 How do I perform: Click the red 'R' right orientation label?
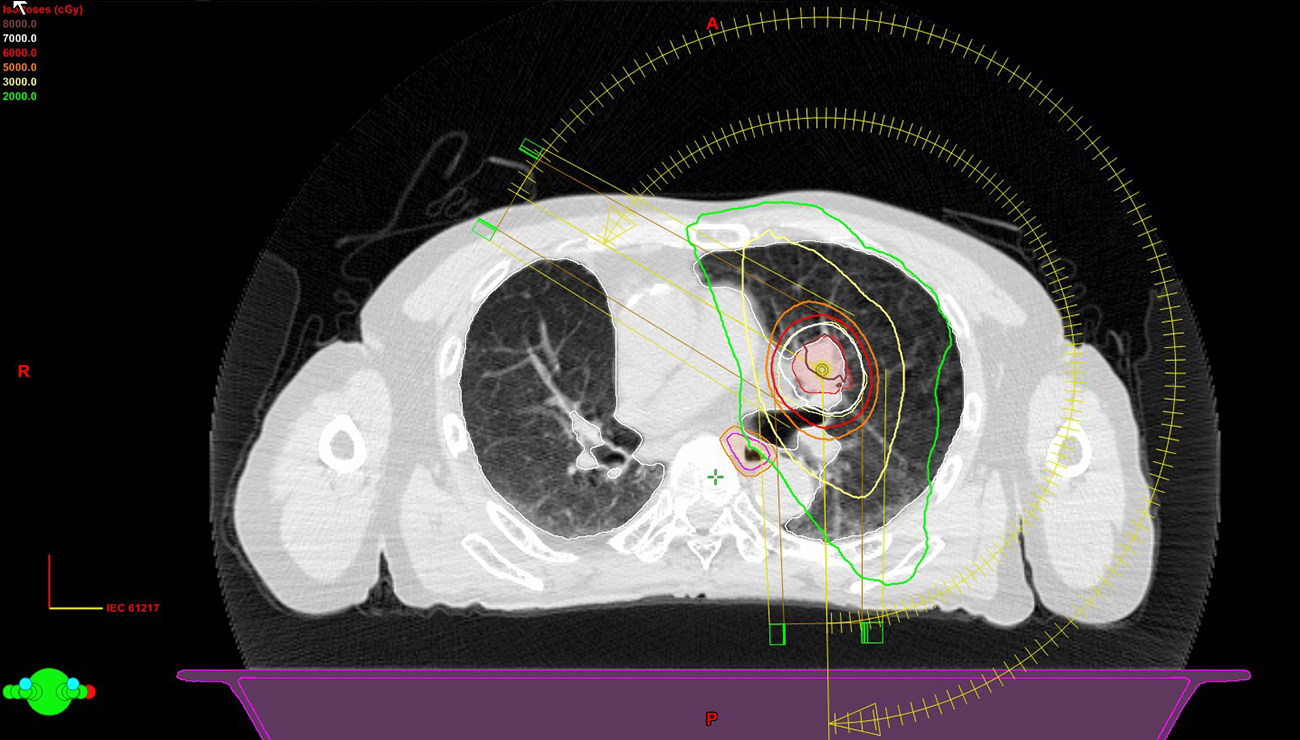click(23, 372)
